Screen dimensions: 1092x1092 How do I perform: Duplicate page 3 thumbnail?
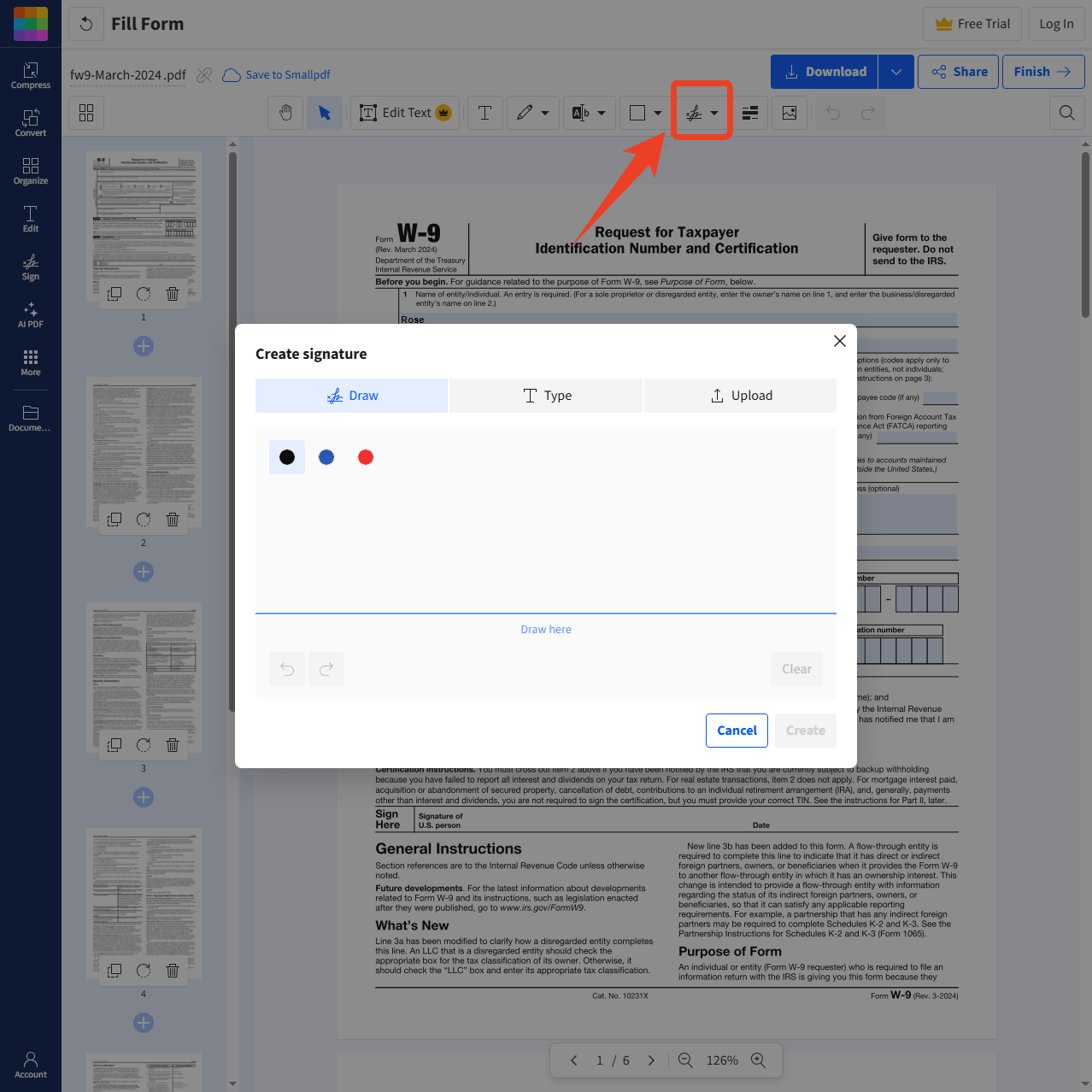[114, 745]
